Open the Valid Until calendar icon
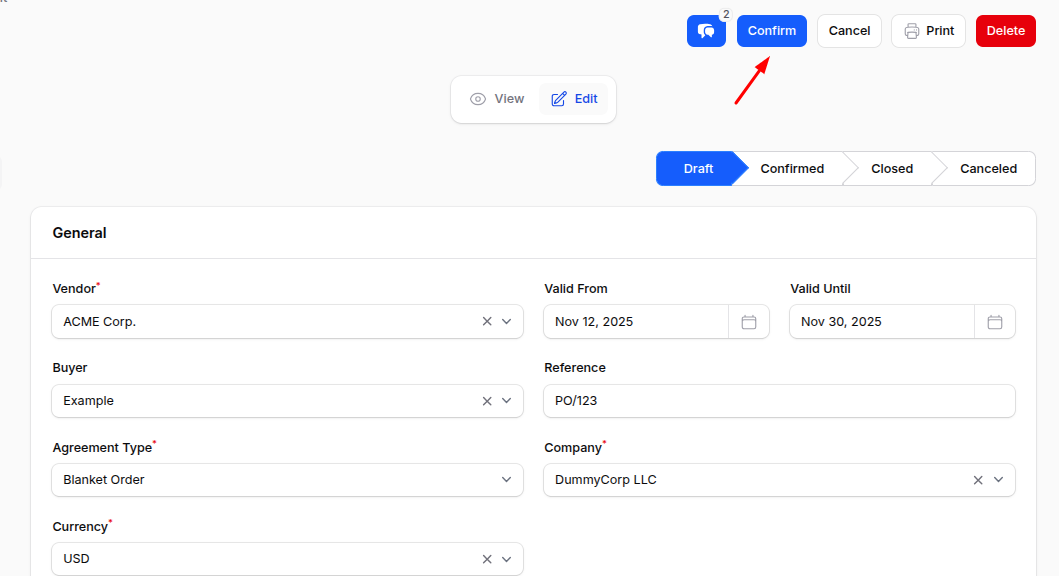The width and height of the screenshot is (1059, 576). [995, 322]
